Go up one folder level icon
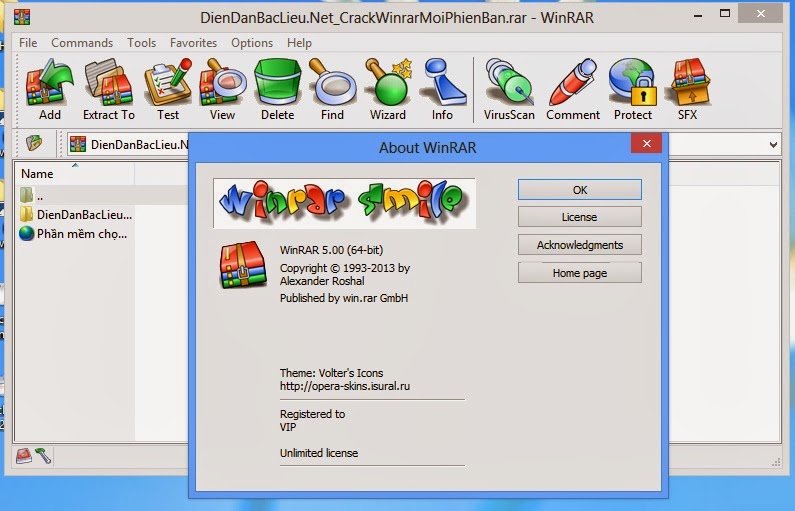The image size is (795, 511). point(33,144)
